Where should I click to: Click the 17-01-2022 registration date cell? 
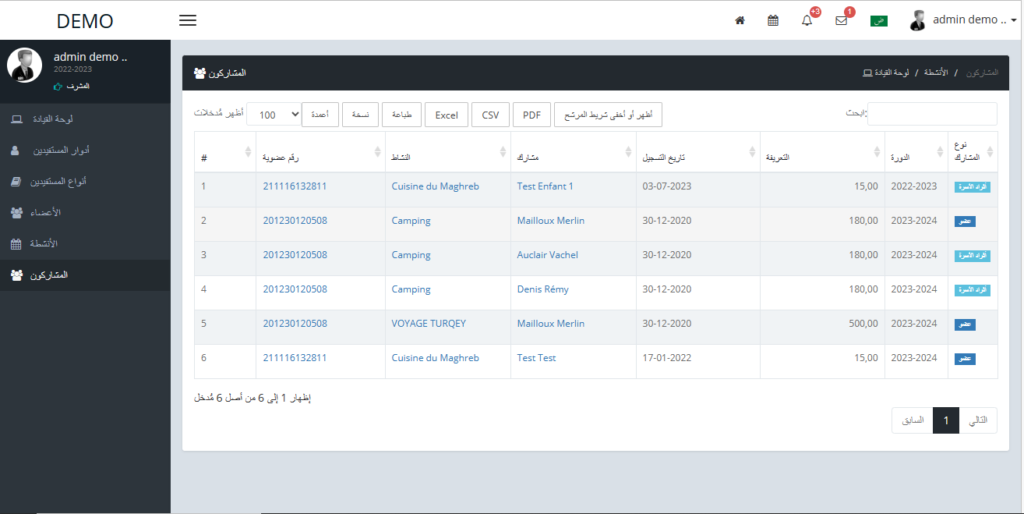pos(698,359)
